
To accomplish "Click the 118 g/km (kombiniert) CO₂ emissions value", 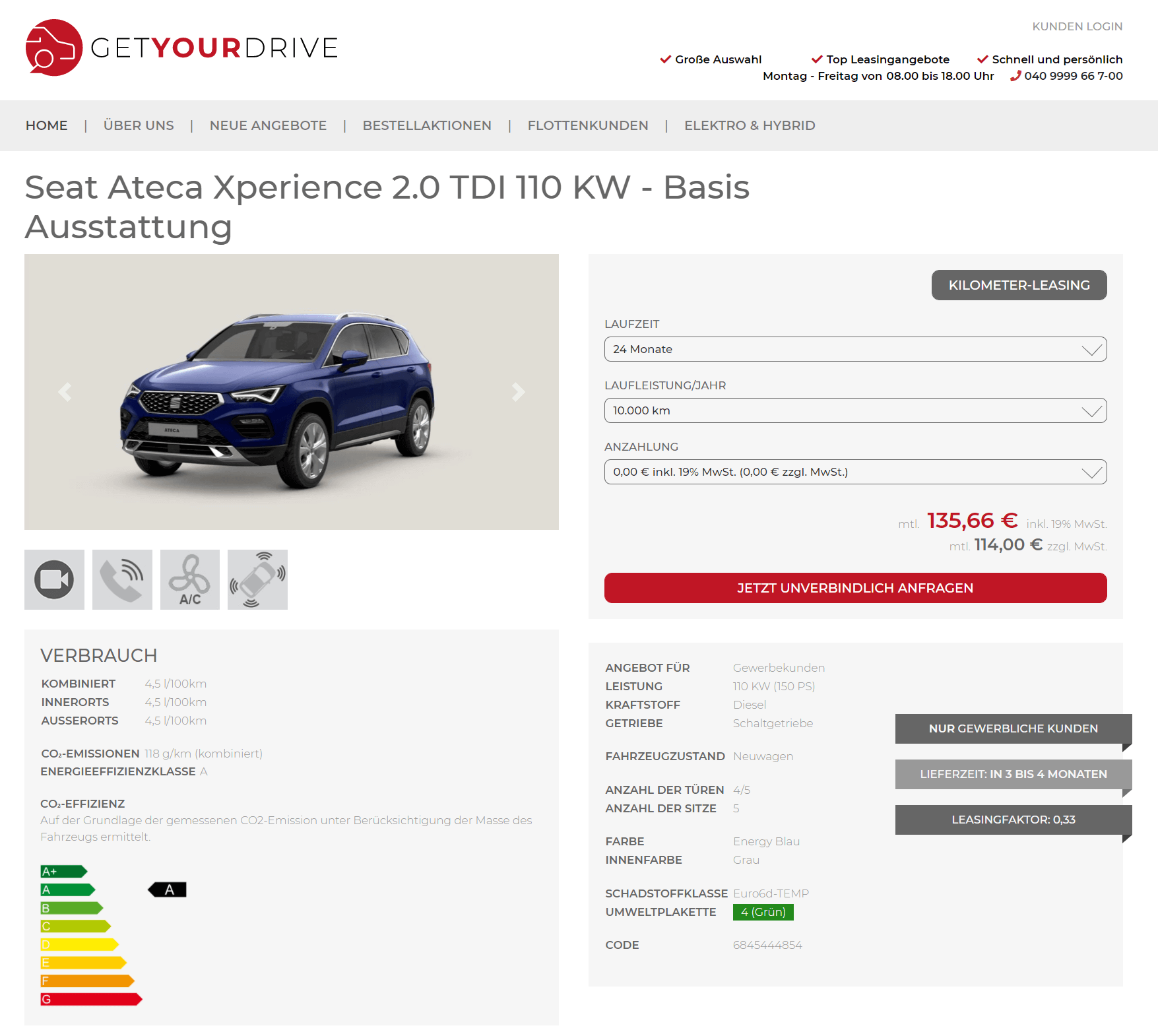I will pyautogui.click(x=203, y=754).
